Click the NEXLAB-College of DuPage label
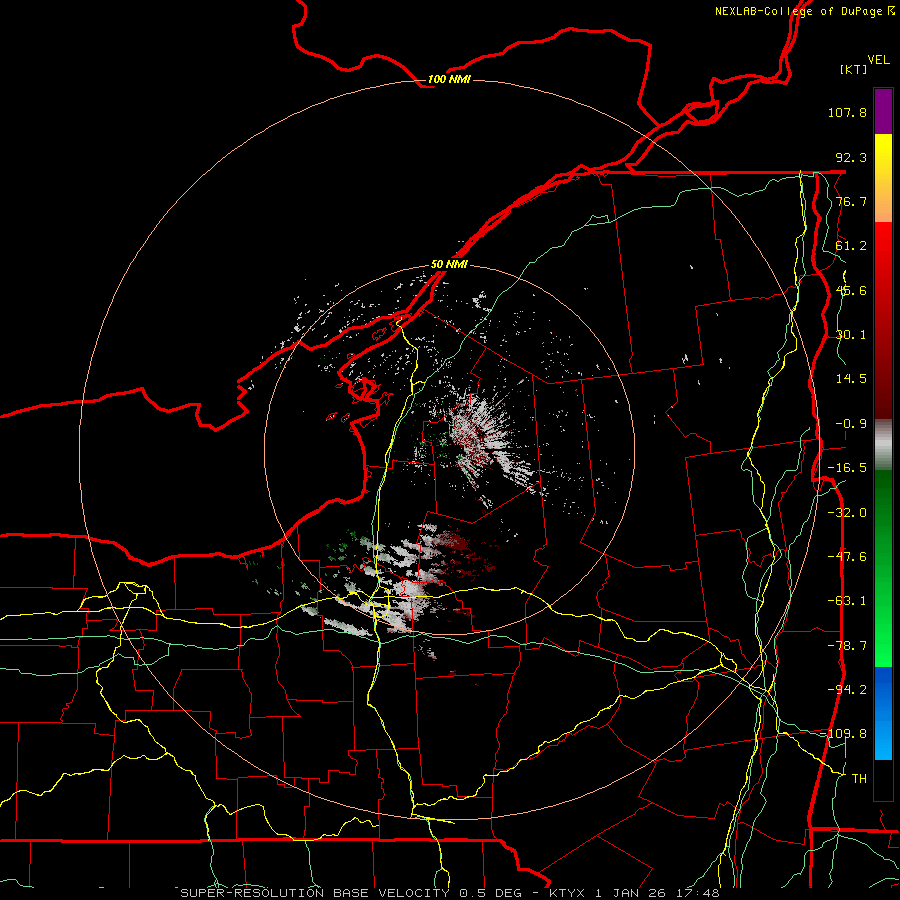The height and width of the screenshot is (900, 900). 800,11
